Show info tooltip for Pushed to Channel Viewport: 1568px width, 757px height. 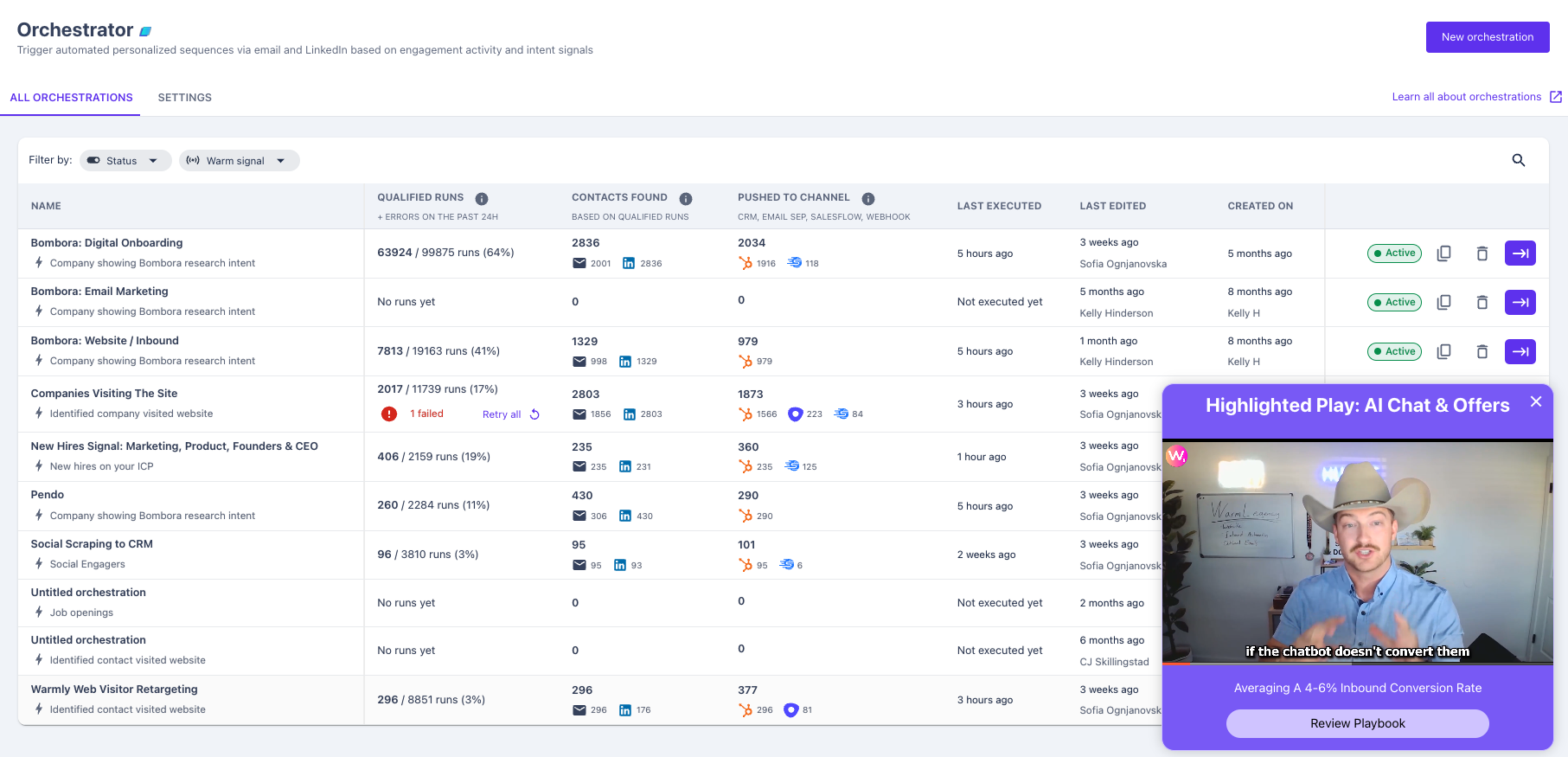click(x=868, y=198)
